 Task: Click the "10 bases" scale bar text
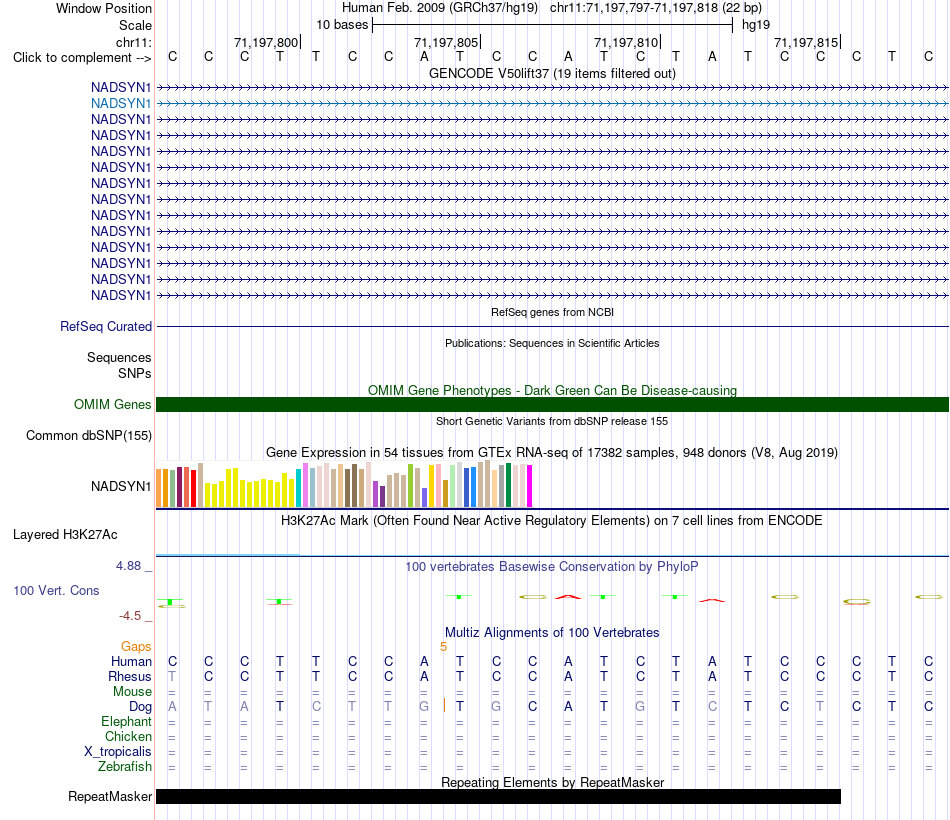(x=342, y=25)
